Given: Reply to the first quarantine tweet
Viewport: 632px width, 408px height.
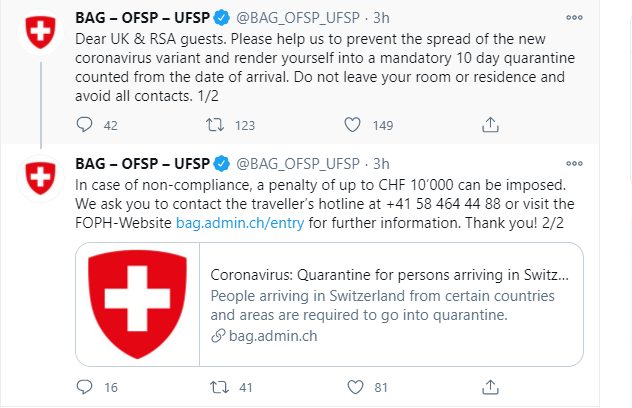Looking at the screenshot, I should coord(84,125).
